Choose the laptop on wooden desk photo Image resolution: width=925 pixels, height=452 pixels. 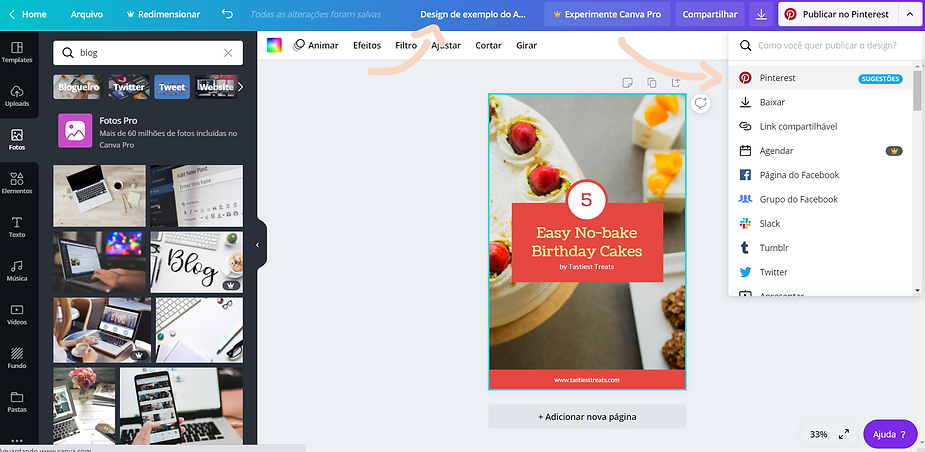click(x=99, y=196)
